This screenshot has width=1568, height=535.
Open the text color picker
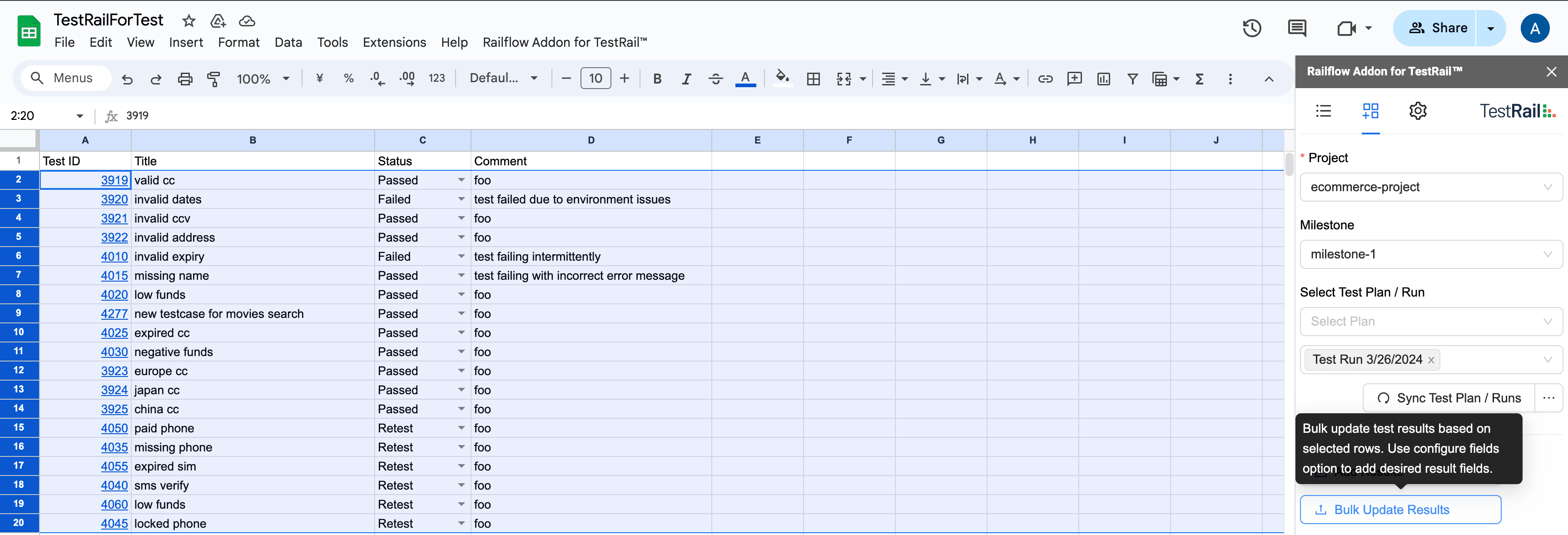746,79
